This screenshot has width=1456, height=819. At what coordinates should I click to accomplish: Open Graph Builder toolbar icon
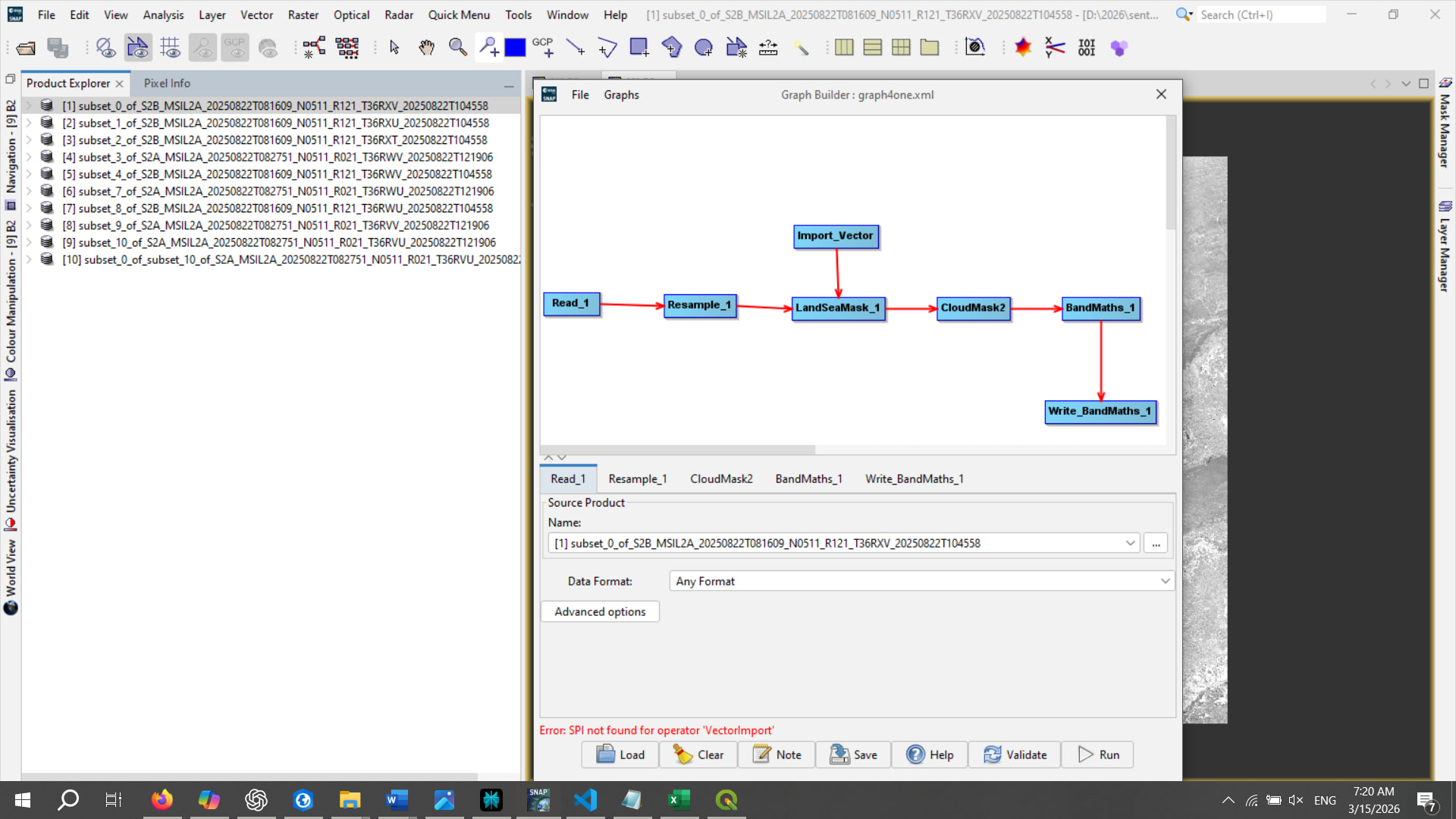[314, 48]
